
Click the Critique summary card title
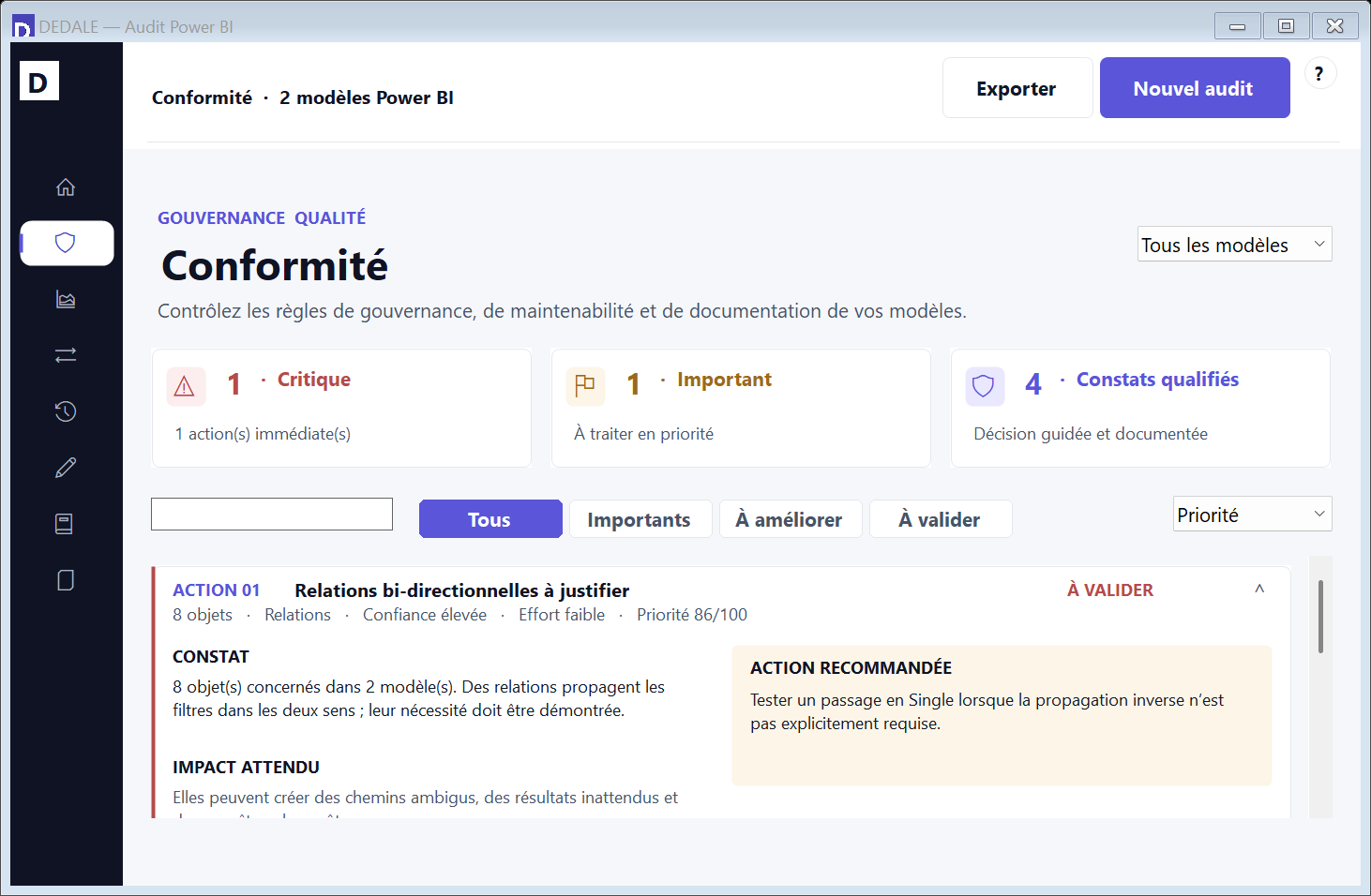[x=314, y=380]
